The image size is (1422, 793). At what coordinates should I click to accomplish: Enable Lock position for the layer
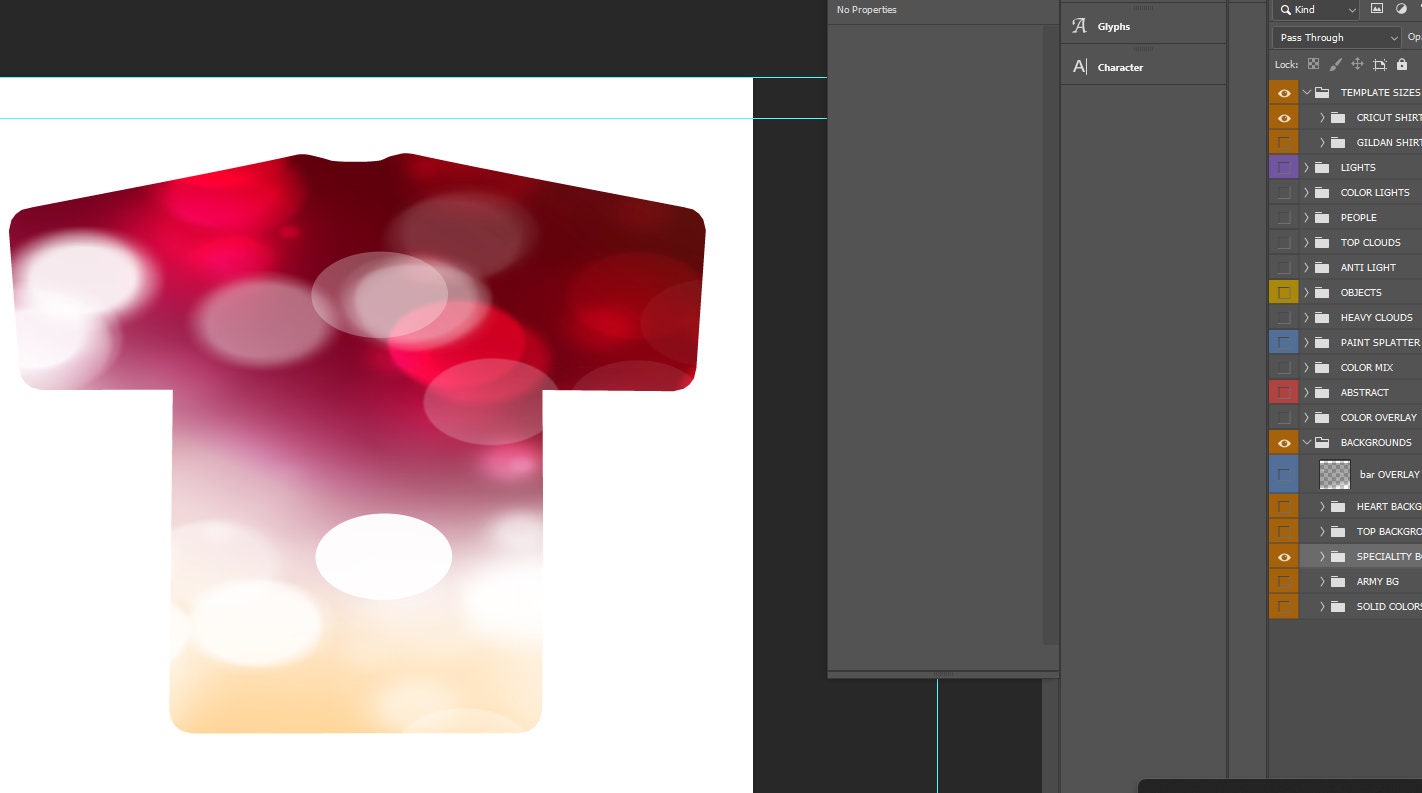pyautogui.click(x=1357, y=63)
